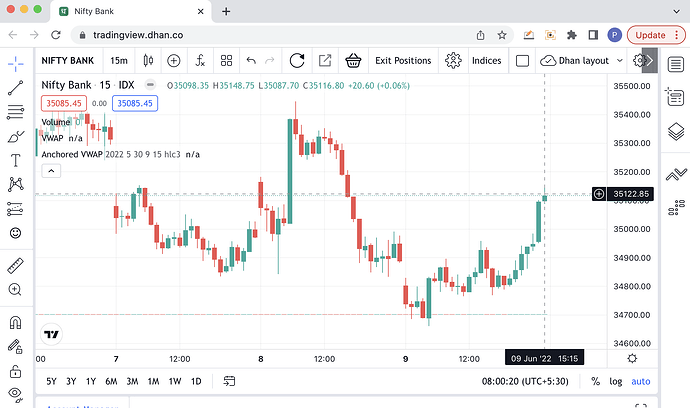The height and width of the screenshot is (408, 690).
Task: Refresh the chart data
Action: tap(297, 61)
